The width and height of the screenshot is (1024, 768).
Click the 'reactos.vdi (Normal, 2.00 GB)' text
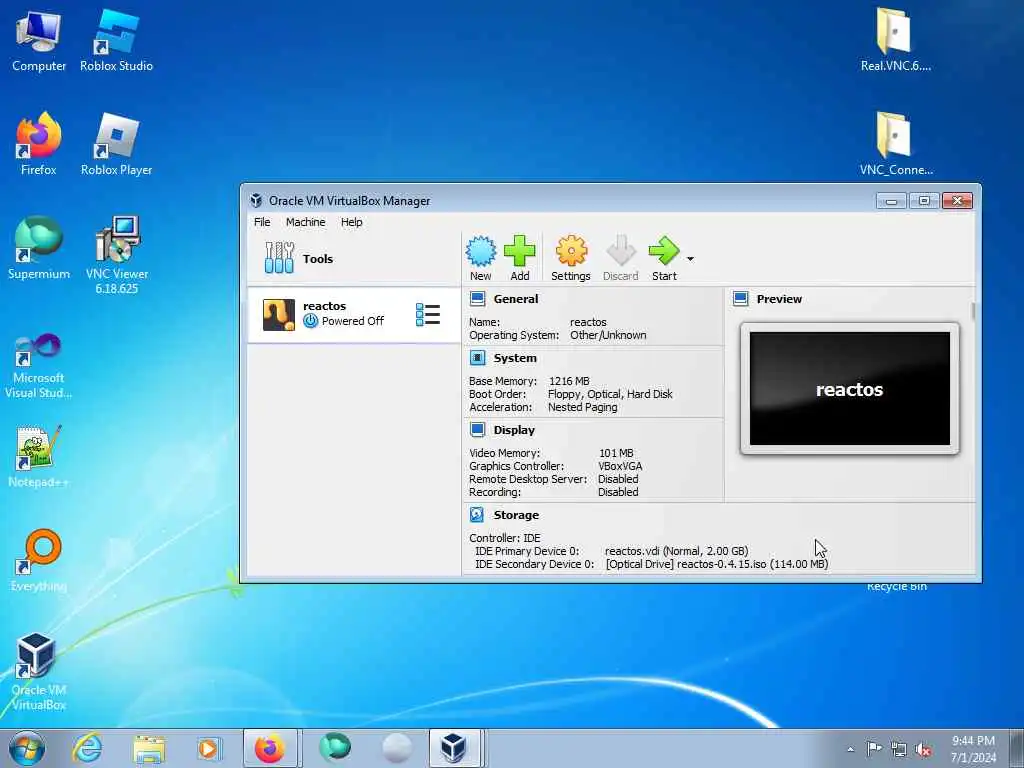coord(677,551)
